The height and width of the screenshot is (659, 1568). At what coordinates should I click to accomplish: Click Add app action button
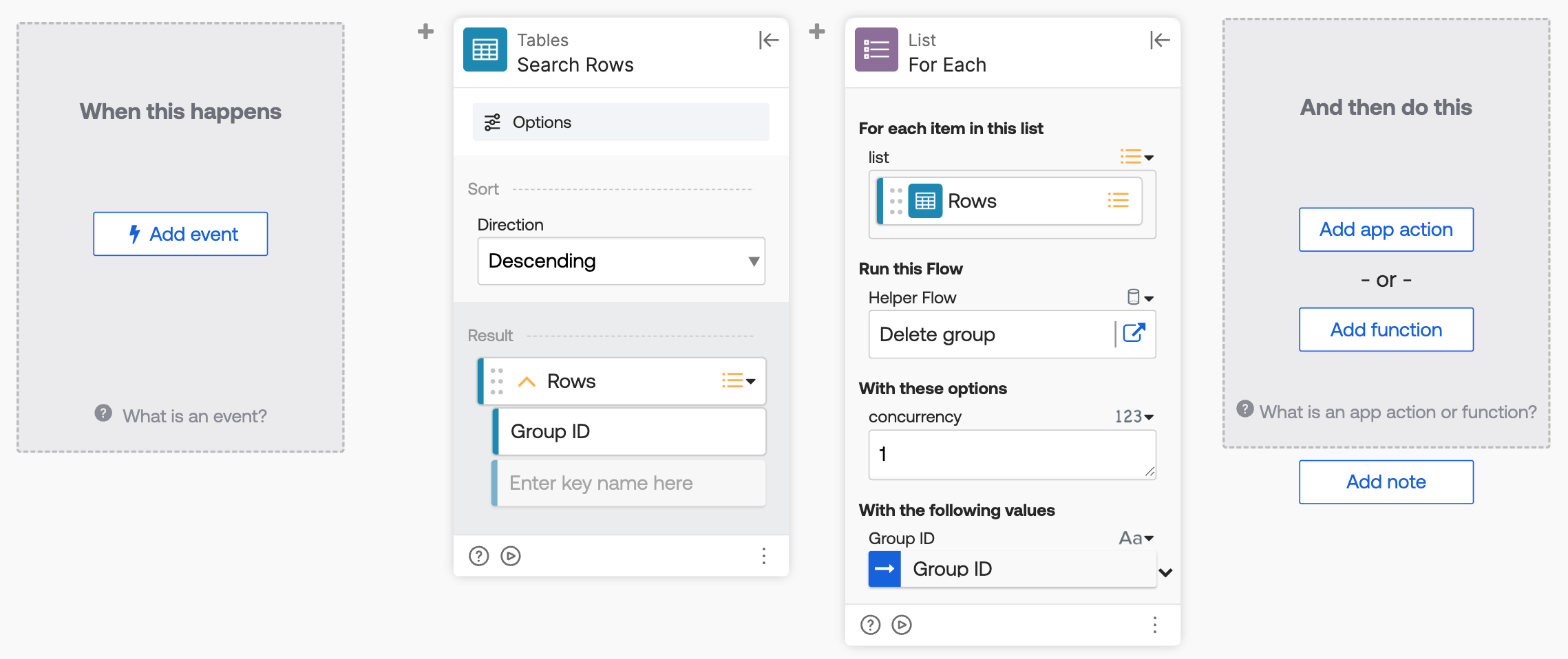pos(1386,230)
